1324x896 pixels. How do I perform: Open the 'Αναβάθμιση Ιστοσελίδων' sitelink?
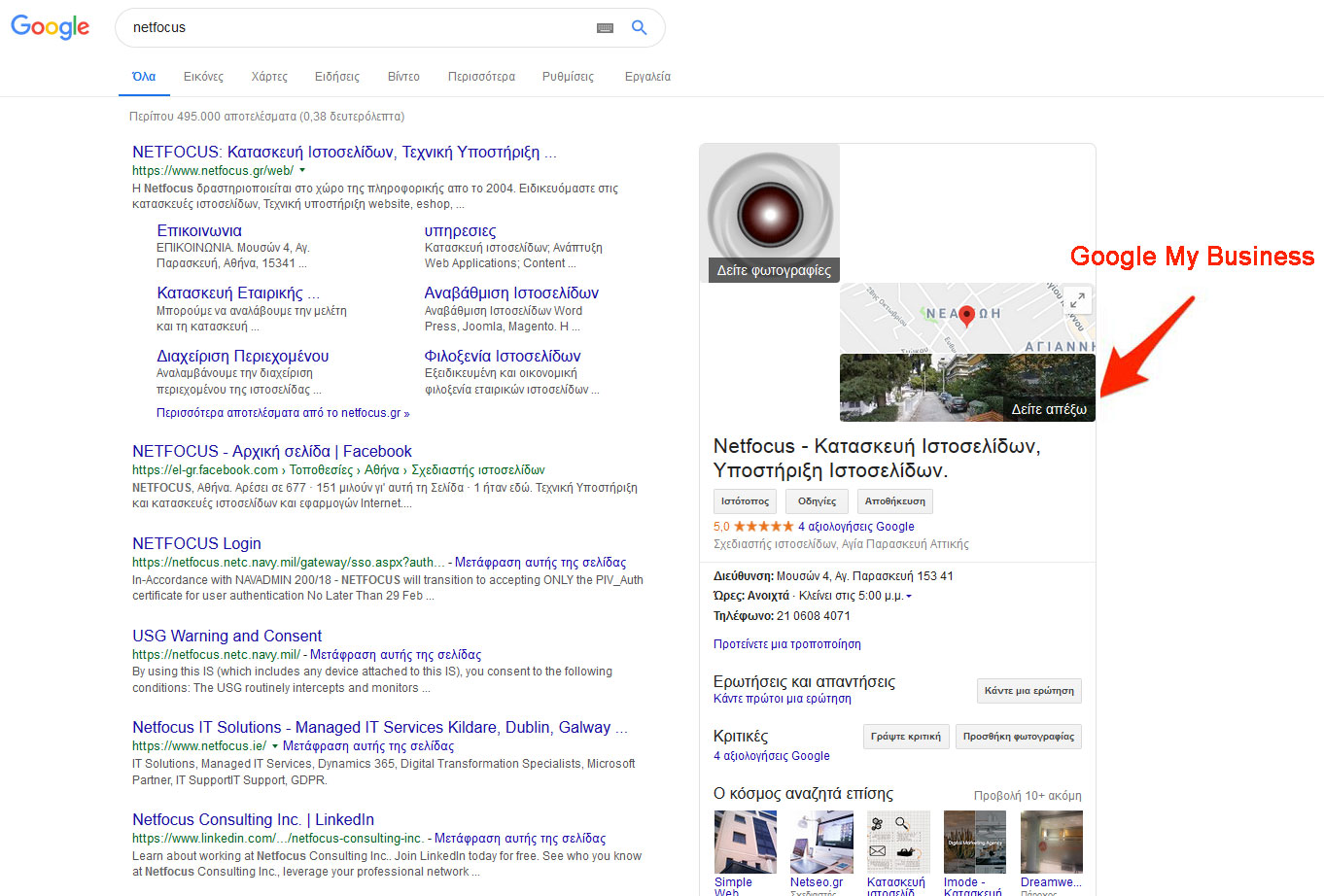click(x=511, y=293)
